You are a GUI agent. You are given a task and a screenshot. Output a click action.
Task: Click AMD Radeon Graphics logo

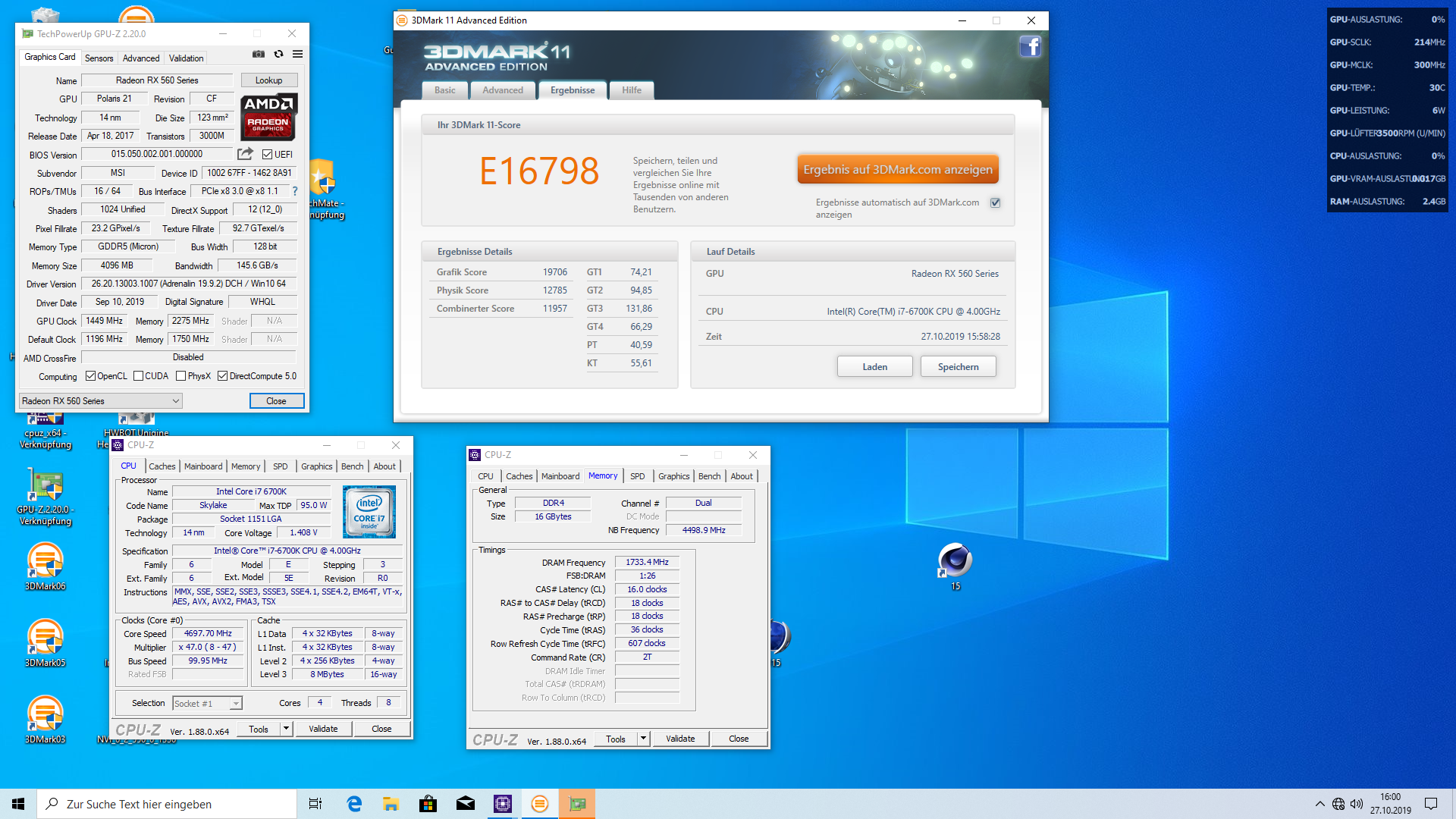(x=269, y=118)
